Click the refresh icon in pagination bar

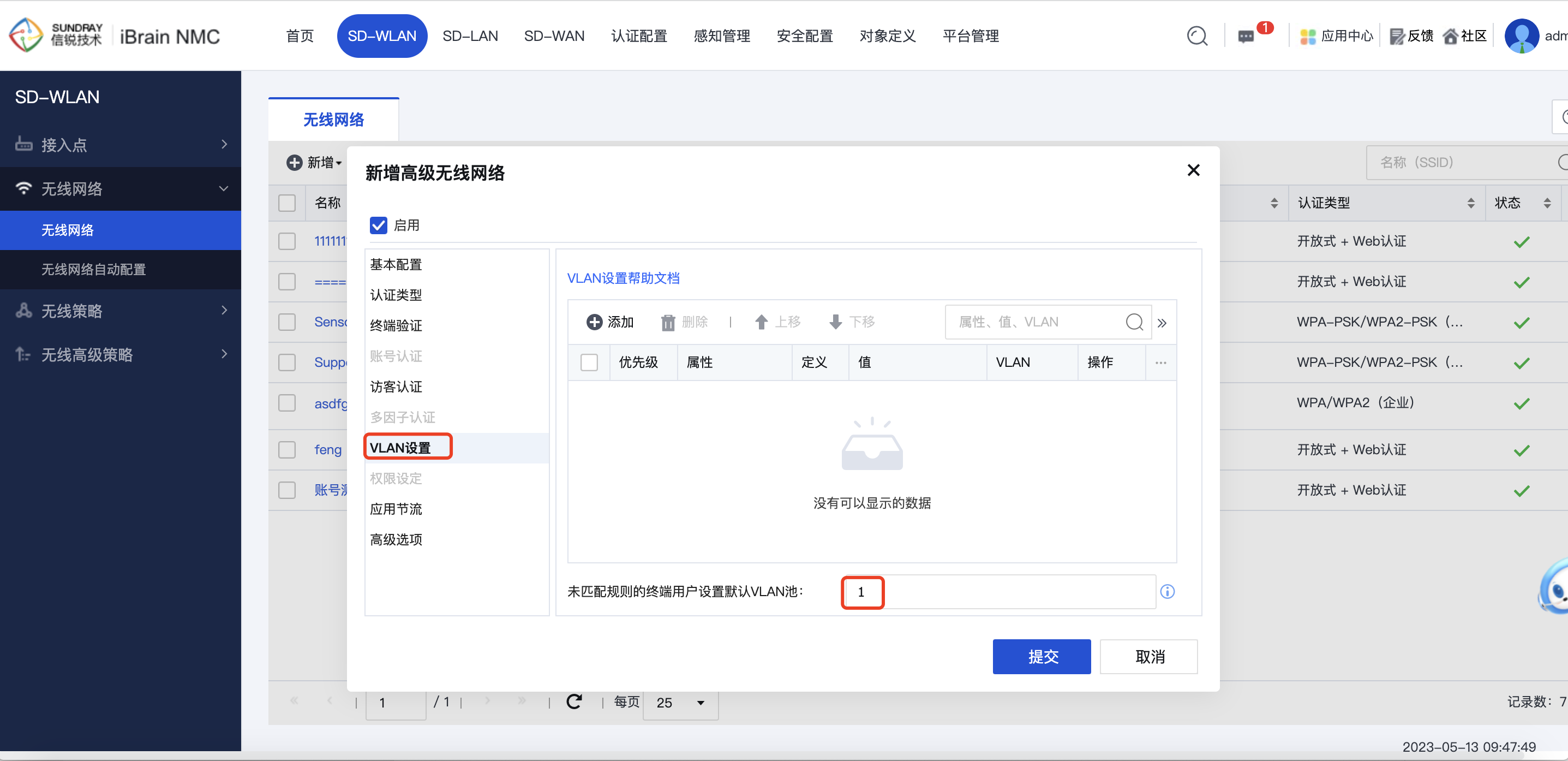point(574,702)
